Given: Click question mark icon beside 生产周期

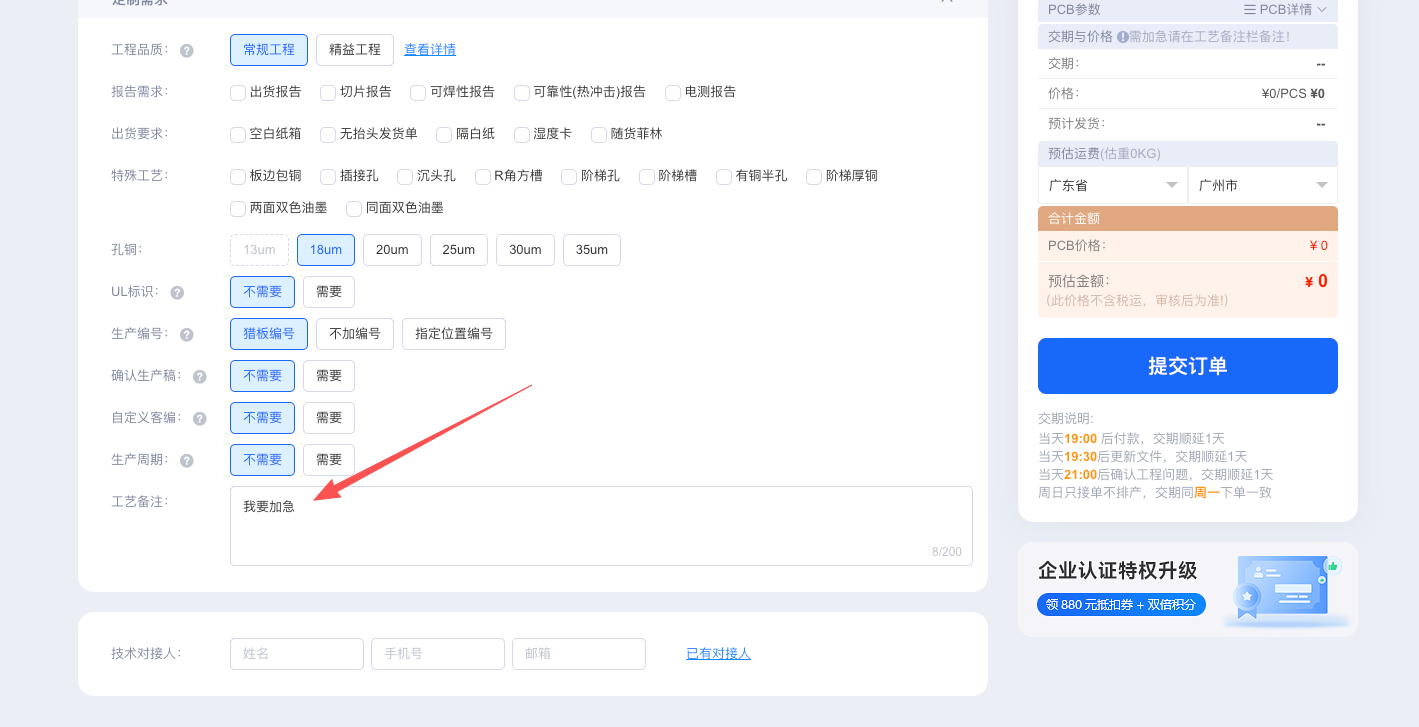Looking at the screenshot, I should point(187,461).
